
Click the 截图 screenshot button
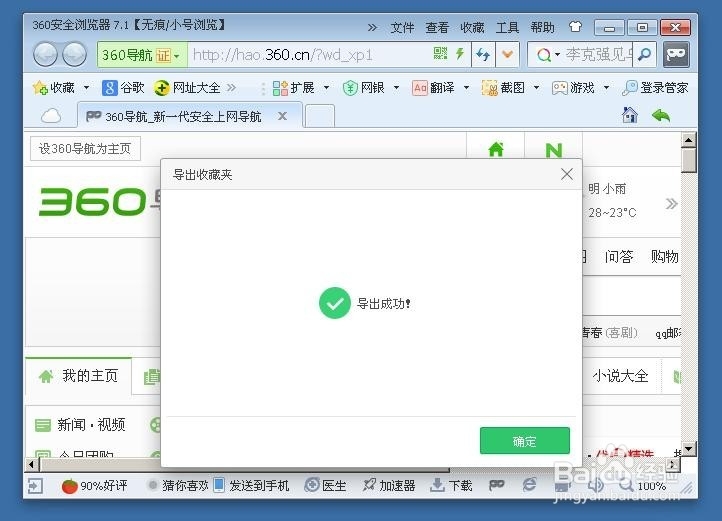[503, 88]
